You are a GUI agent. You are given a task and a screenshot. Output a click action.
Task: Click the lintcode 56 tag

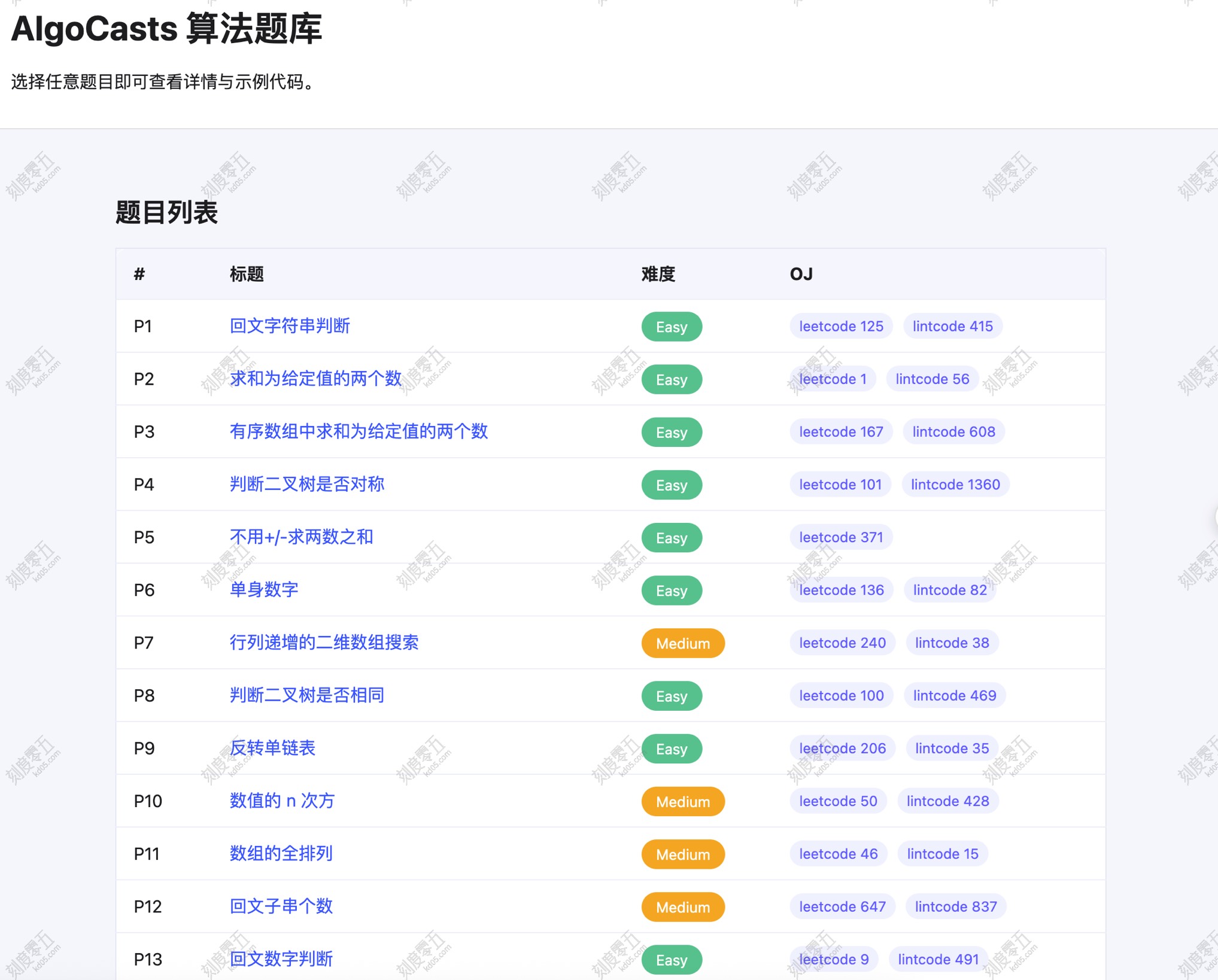[932, 379]
